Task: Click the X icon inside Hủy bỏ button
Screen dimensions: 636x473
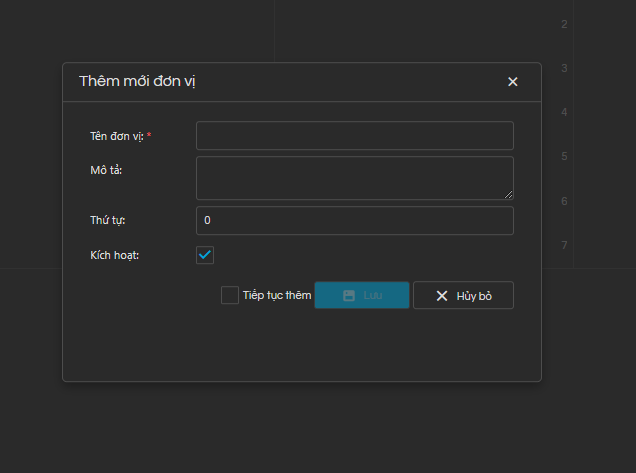Action: (x=441, y=296)
